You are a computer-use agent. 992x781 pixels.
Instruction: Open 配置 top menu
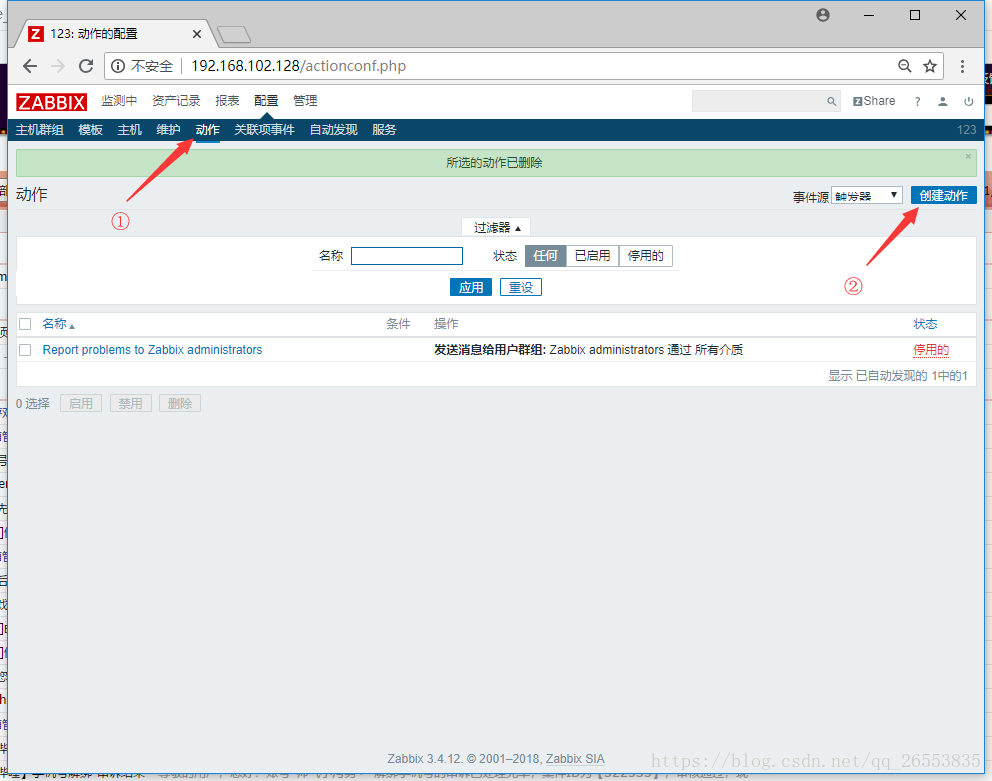point(266,101)
